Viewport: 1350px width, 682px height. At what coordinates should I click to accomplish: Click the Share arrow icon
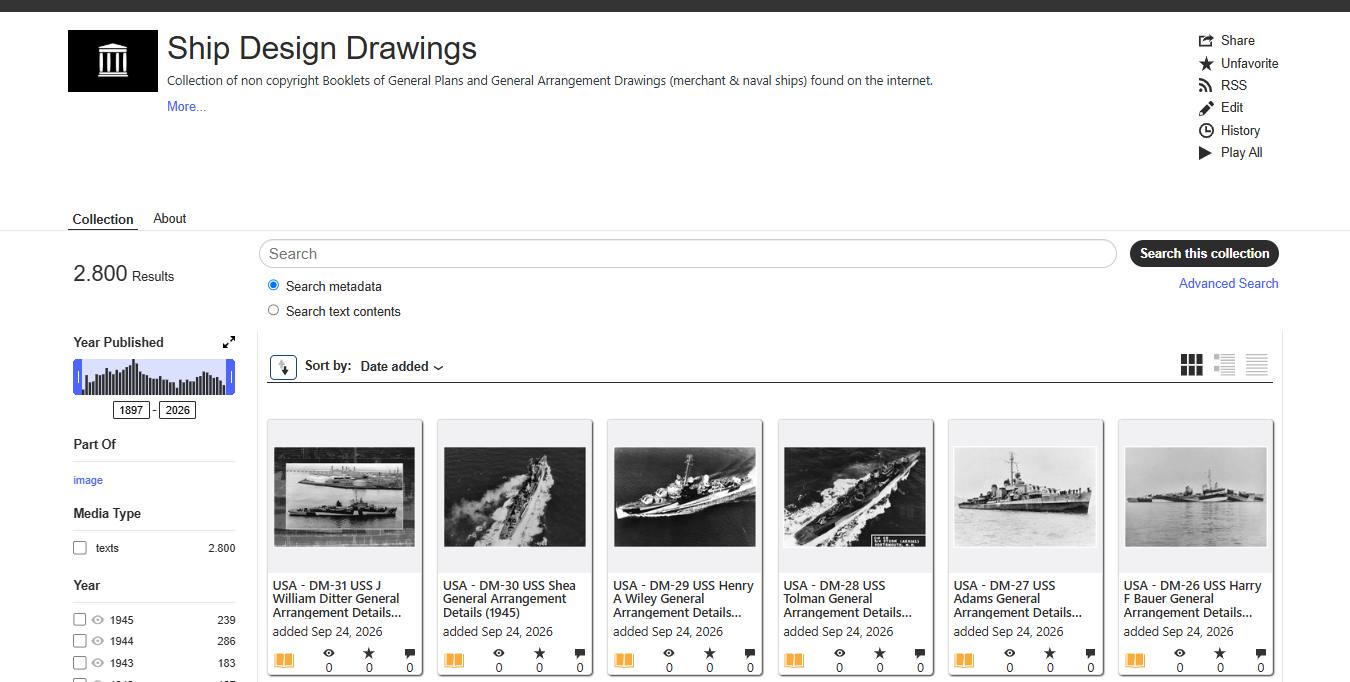[1206, 41]
